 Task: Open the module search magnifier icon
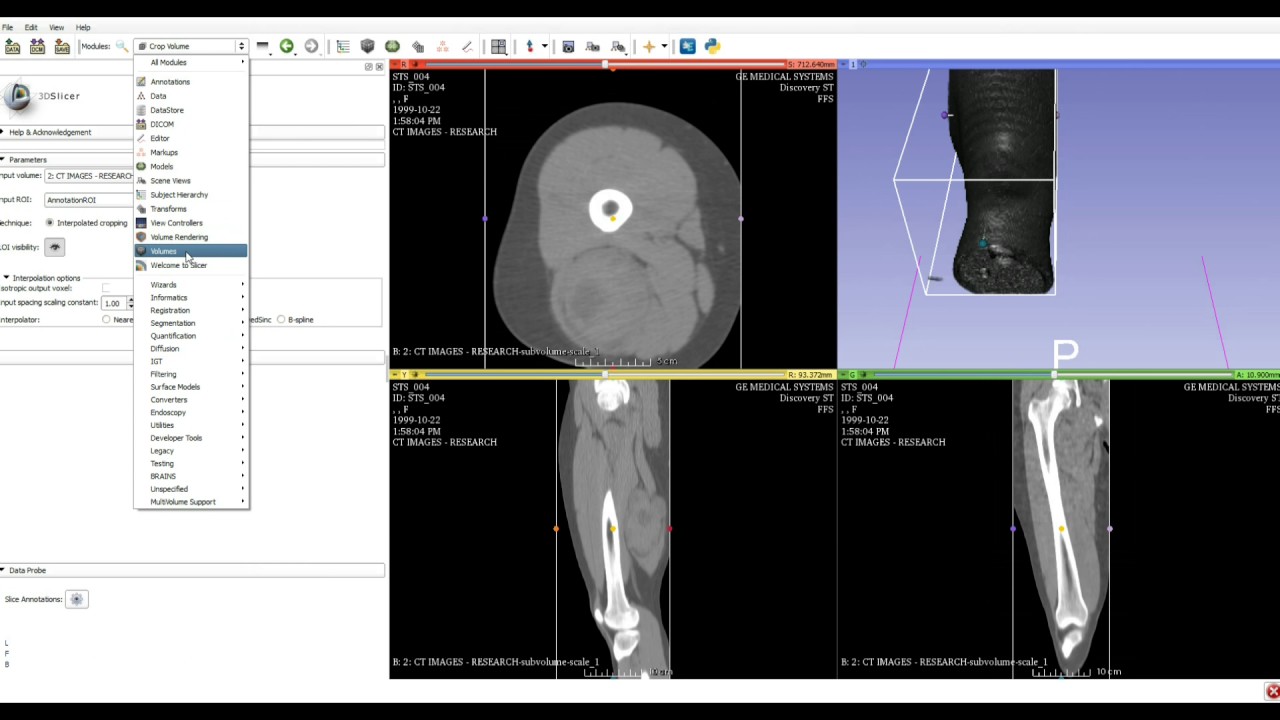coord(122,46)
